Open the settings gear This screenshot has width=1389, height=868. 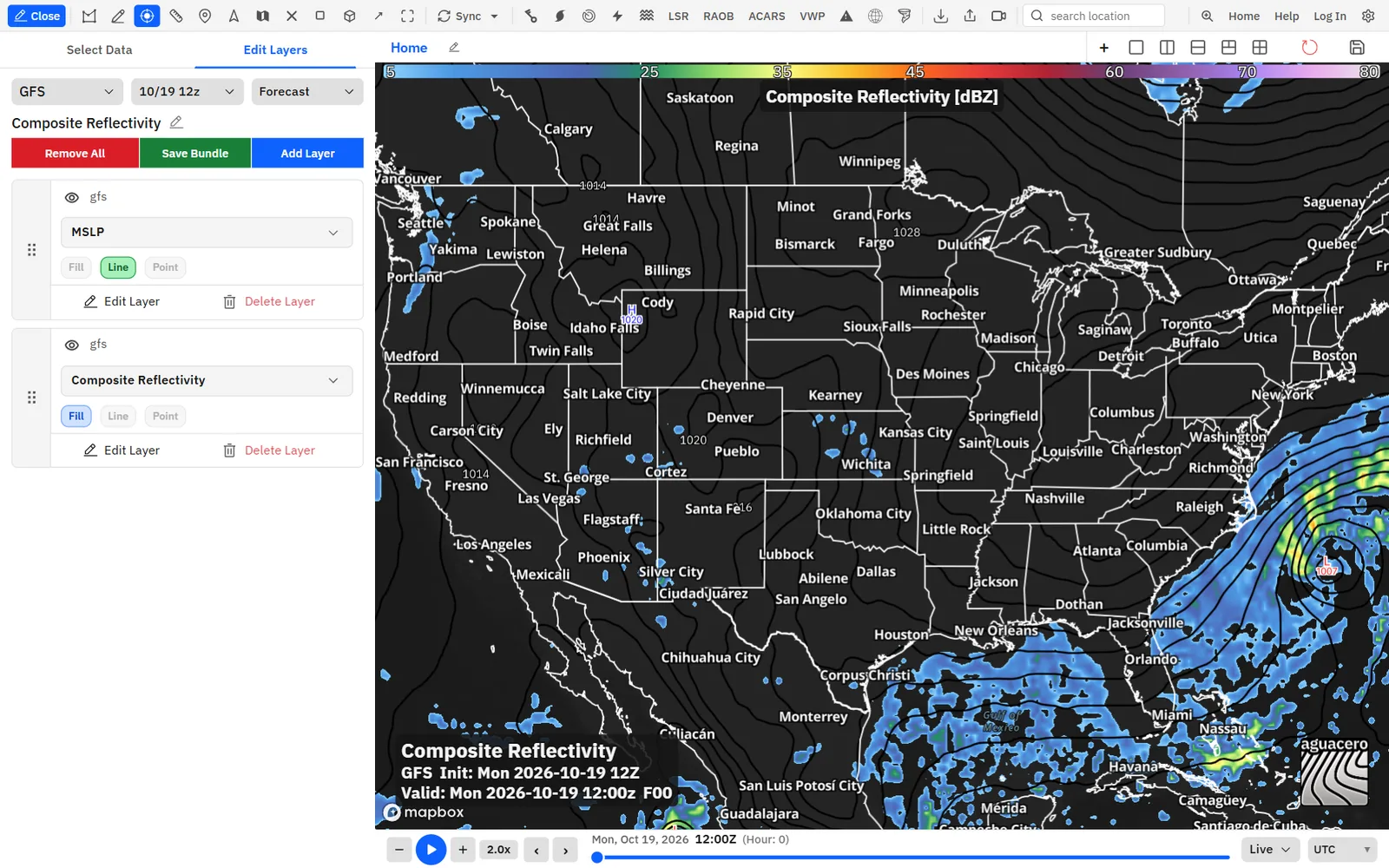(1368, 16)
